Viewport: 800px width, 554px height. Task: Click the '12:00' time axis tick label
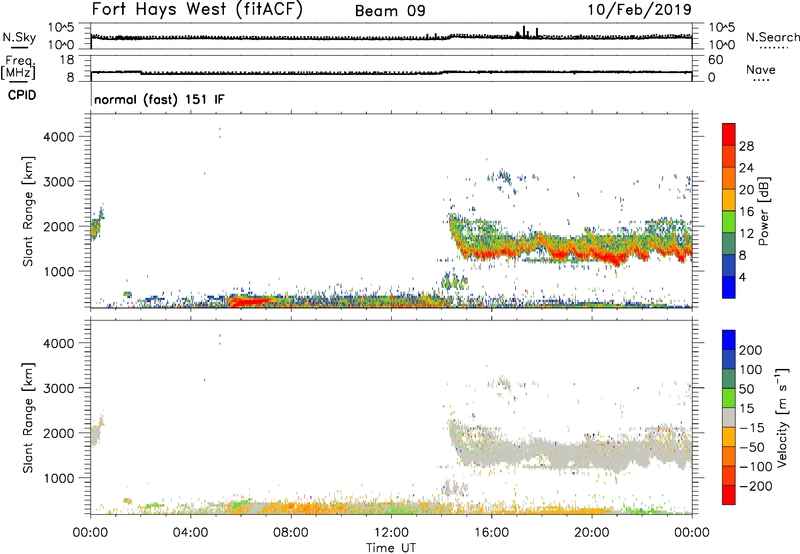(391, 533)
